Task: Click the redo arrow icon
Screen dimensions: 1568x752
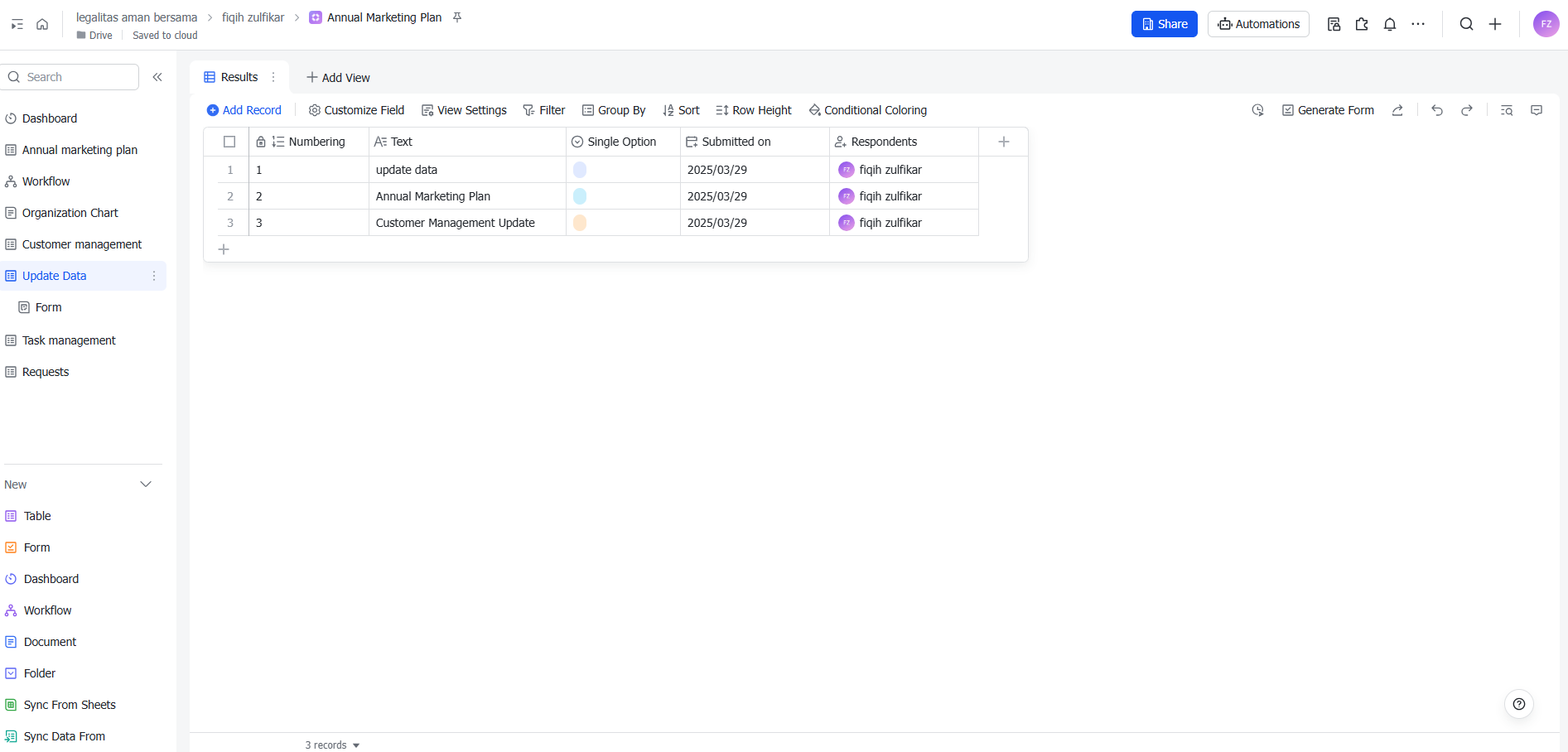Action: pyautogui.click(x=1467, y=110)
